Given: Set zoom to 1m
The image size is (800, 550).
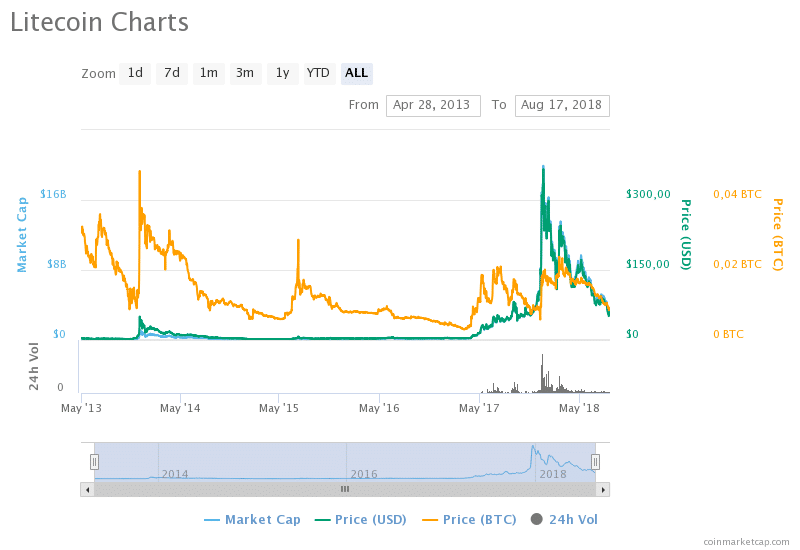Looking at the screenshot, I should click(x=209, y=73).
